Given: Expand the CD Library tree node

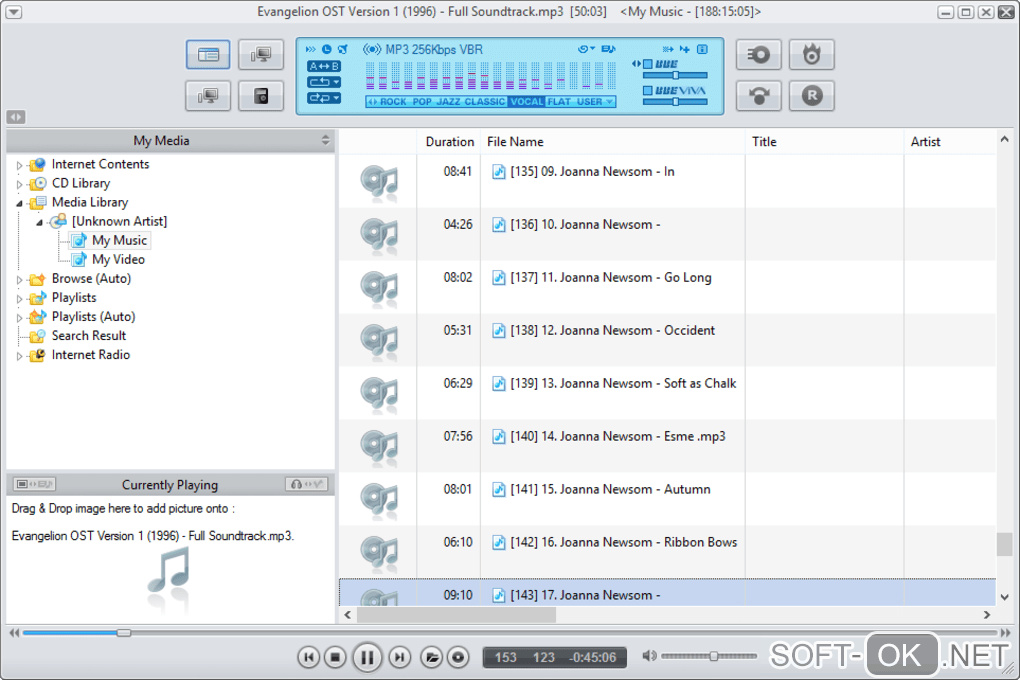Looking at the screenshot, I should [x=19, y=184].
